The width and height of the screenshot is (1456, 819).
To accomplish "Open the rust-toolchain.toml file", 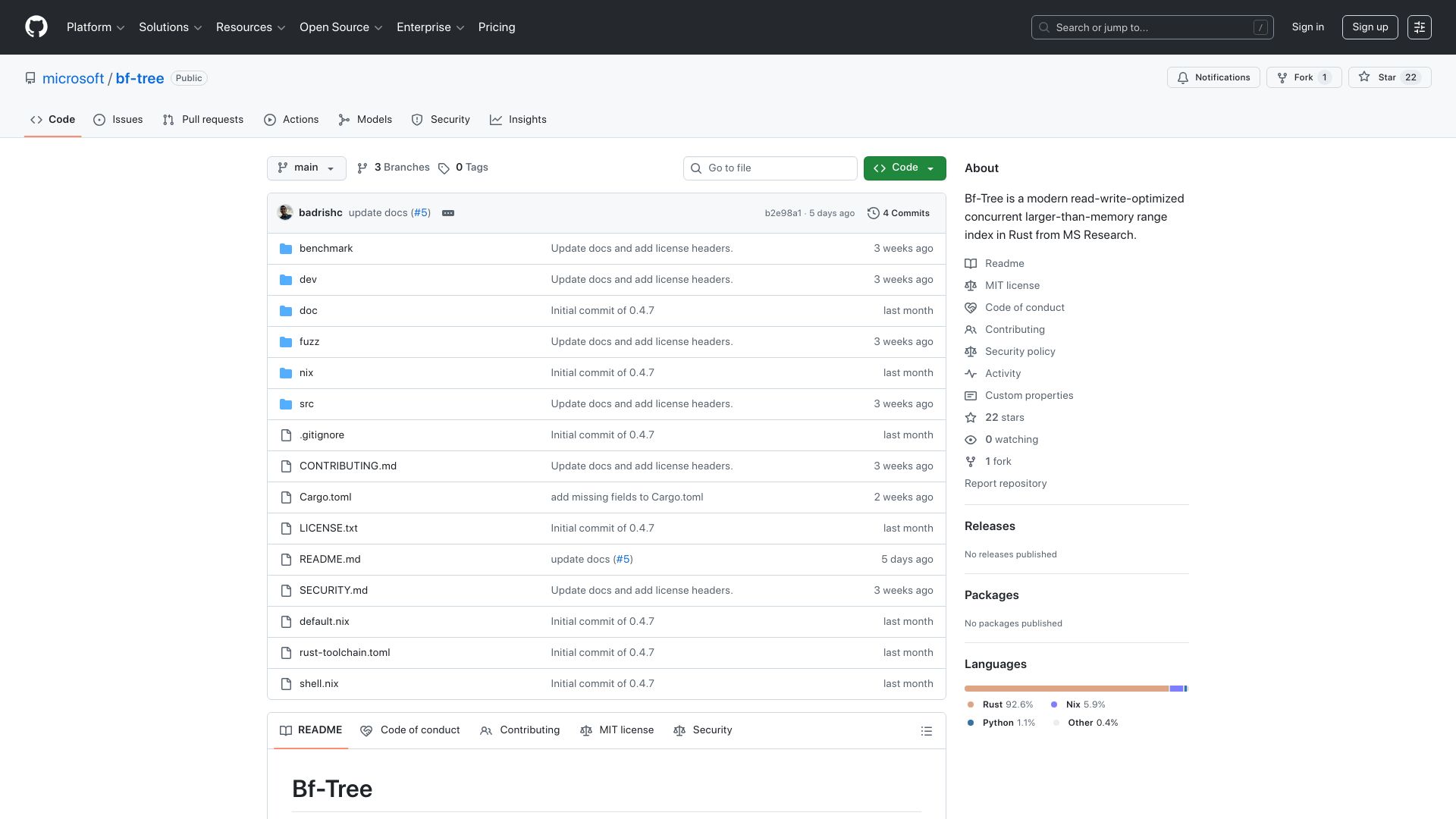I will pos(345,653).
